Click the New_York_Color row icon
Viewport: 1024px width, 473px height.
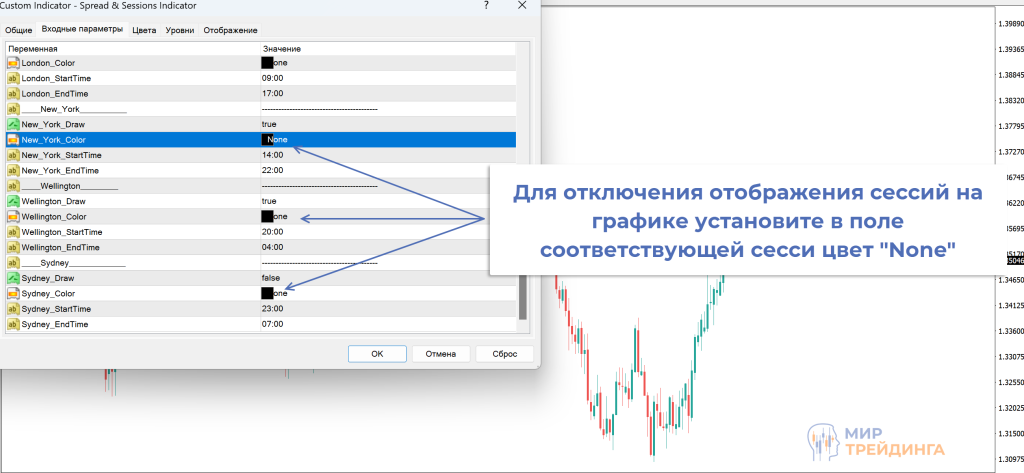tap(13, 140)
